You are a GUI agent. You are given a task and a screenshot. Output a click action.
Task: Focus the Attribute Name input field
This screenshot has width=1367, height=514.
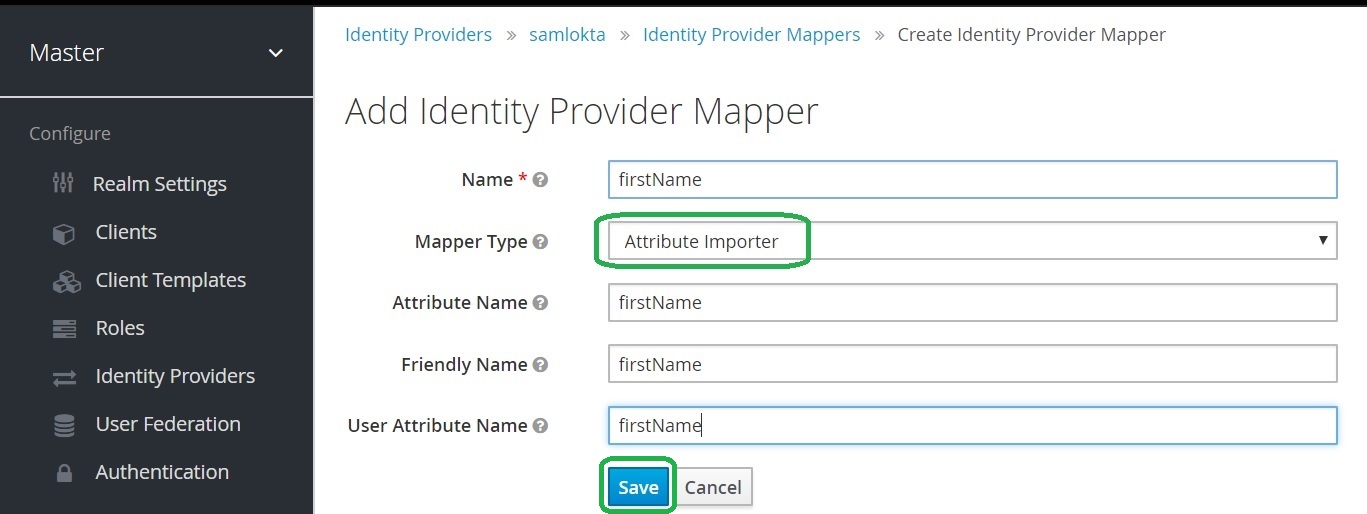click(x=972, y=303)
